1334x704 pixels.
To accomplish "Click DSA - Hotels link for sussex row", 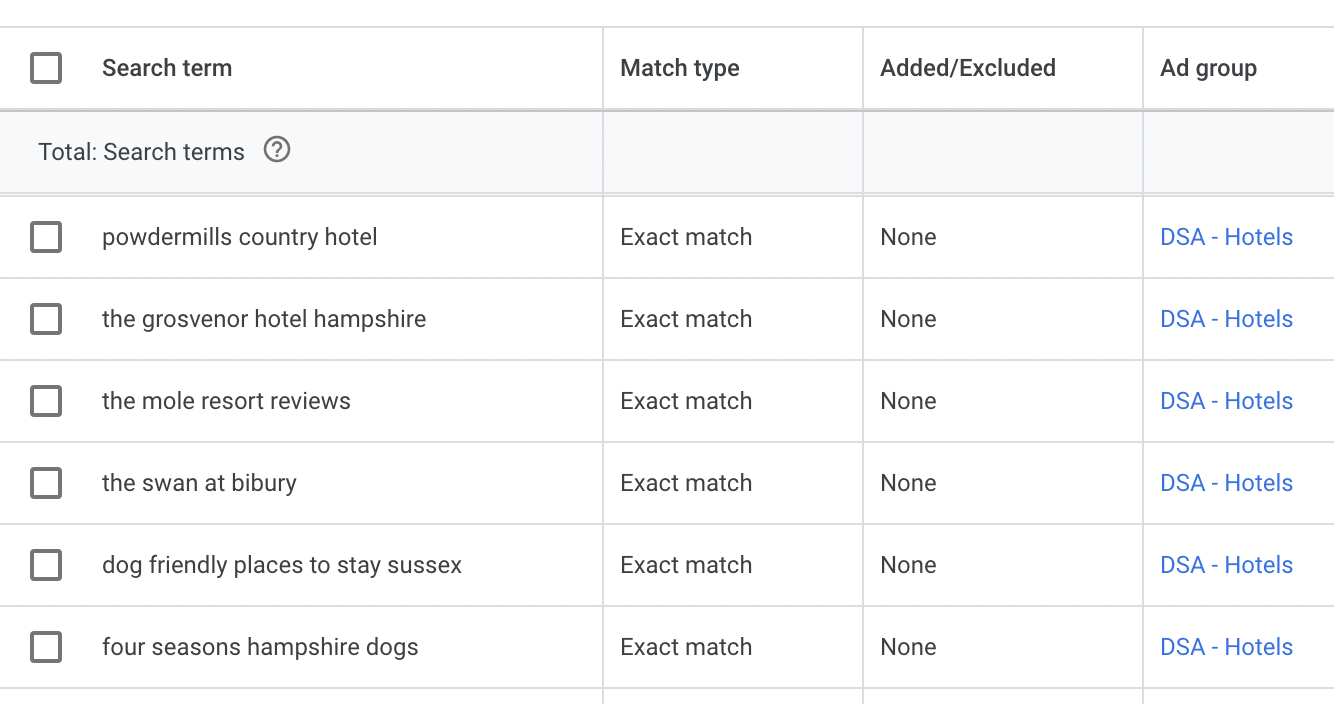I will (x=1226, y=565).
